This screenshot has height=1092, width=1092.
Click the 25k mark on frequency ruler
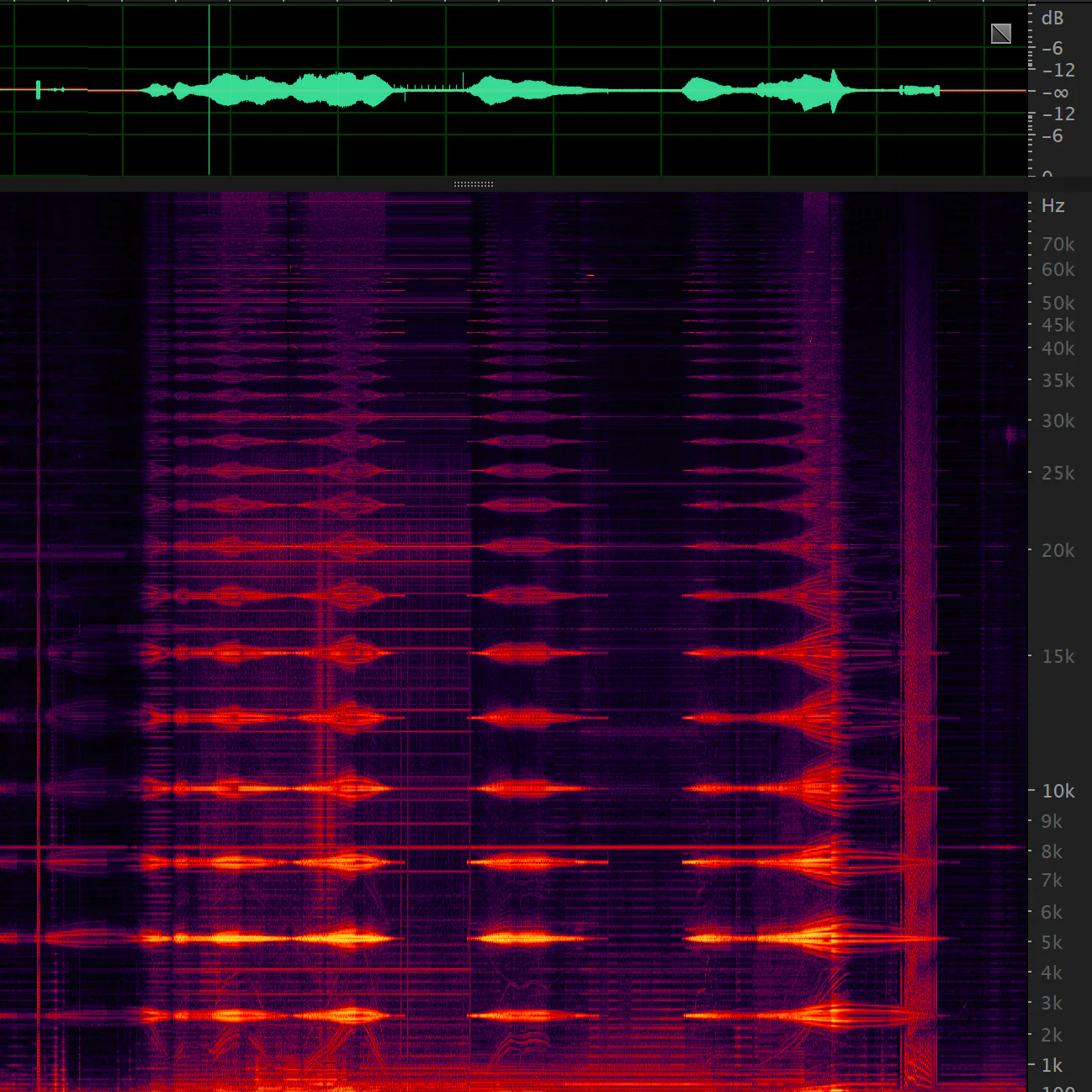(1058, 473)
